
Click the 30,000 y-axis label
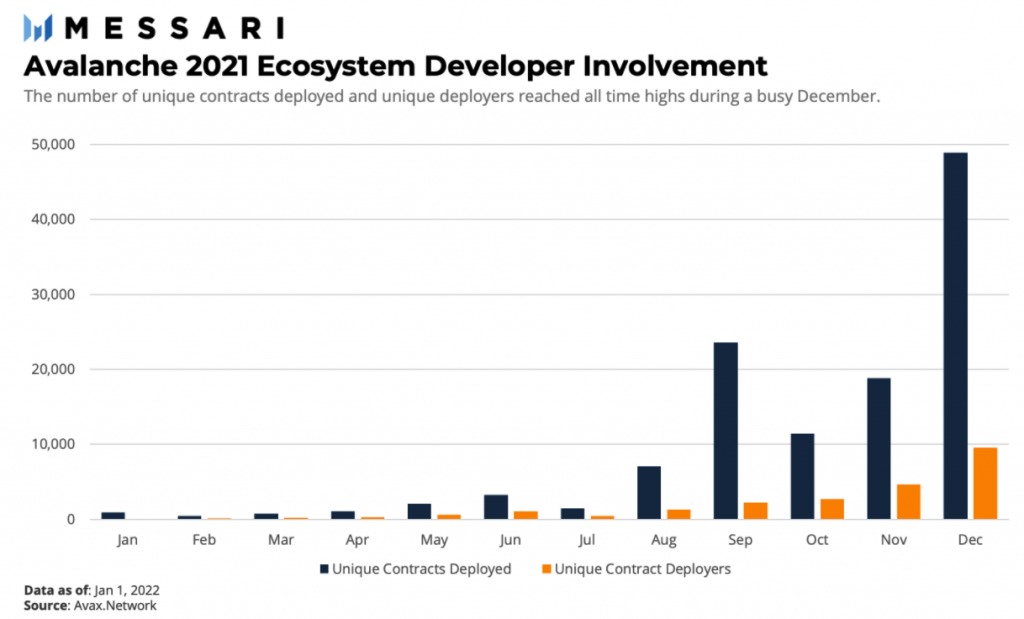tap(54, 294)
